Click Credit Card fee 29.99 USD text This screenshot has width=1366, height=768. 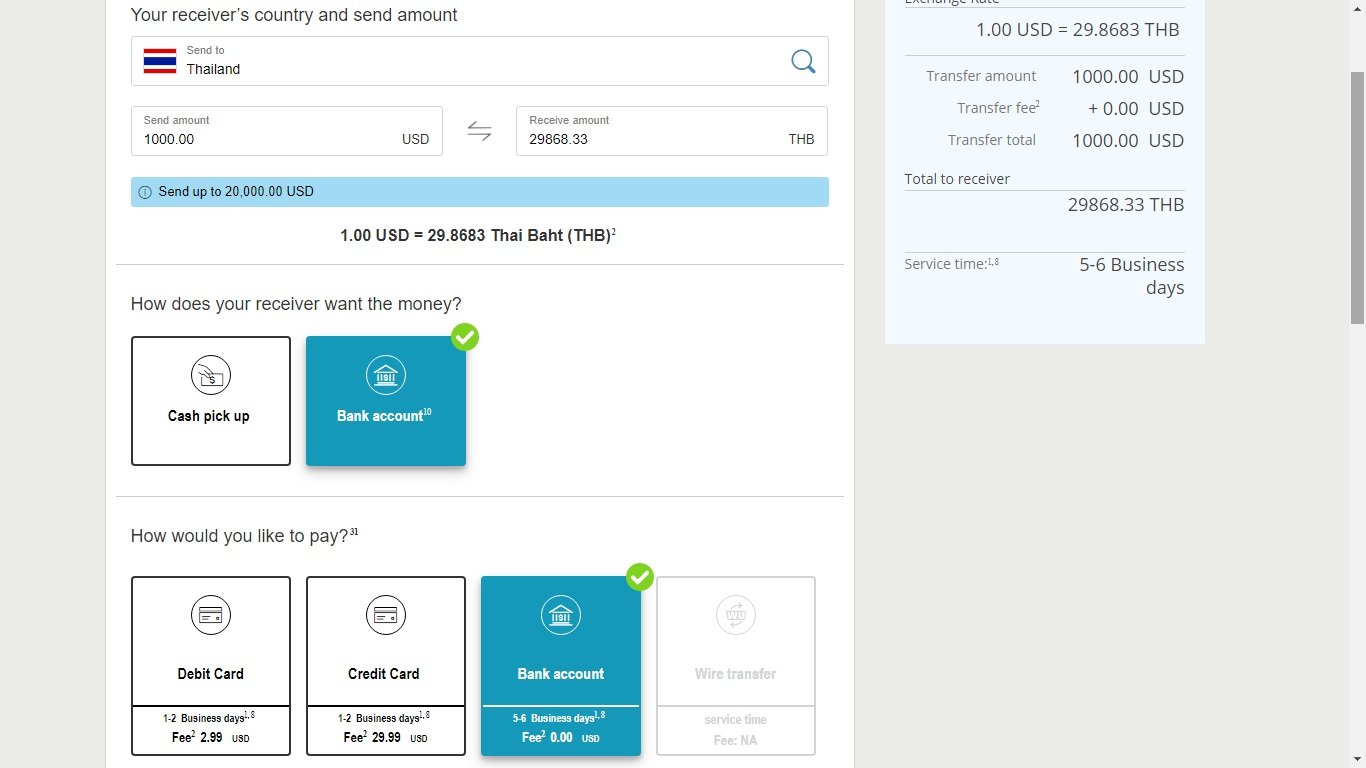386,737
